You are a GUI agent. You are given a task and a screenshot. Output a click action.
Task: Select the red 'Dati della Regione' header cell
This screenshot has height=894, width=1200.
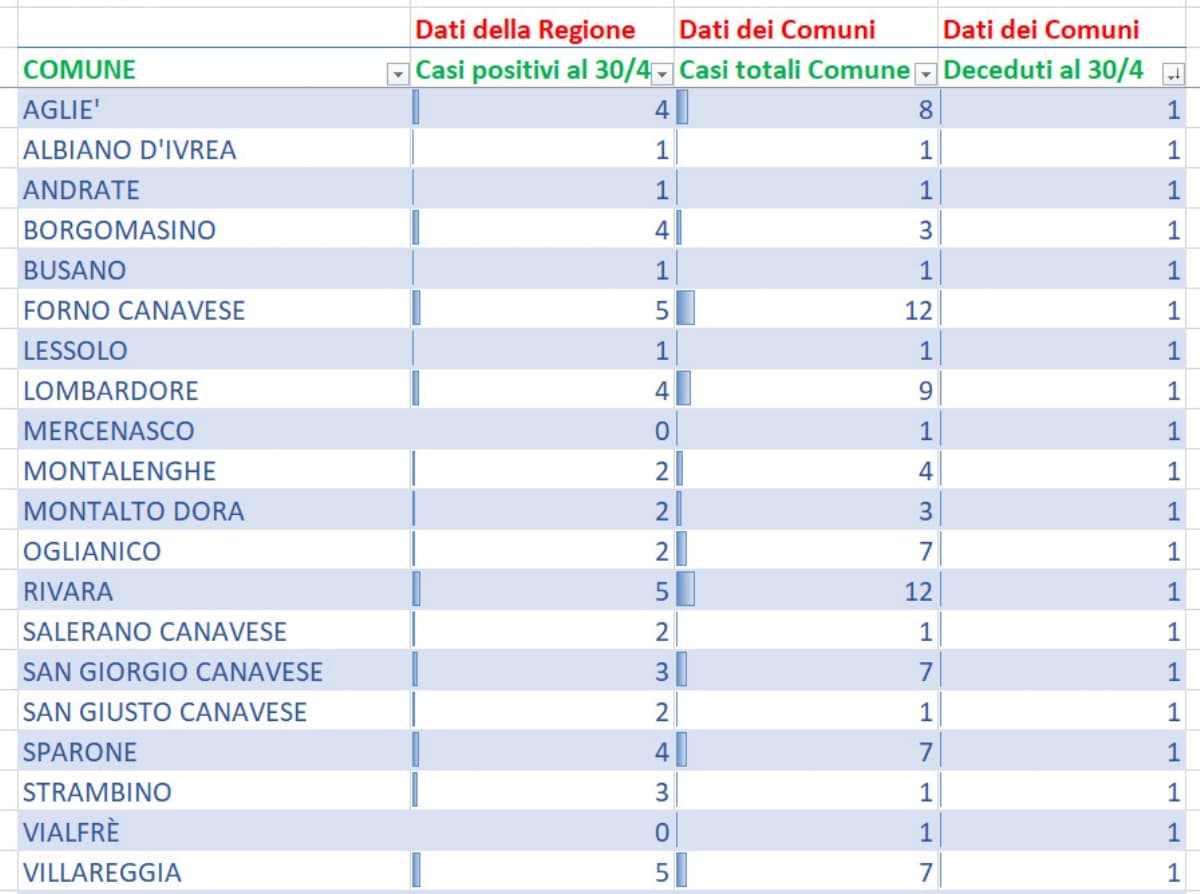click(542, 29)
